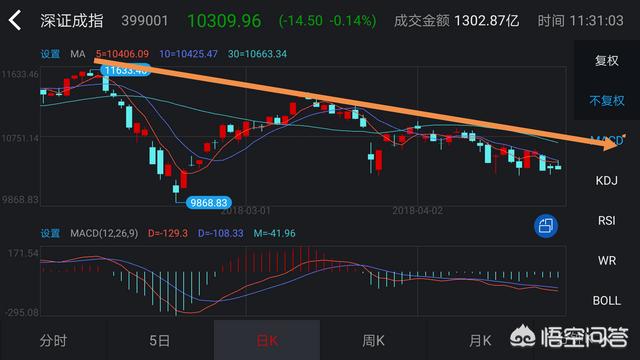
Task: Tap the blue rotate-screen icon
Action: pyautogui.click(x=546, y=226)
